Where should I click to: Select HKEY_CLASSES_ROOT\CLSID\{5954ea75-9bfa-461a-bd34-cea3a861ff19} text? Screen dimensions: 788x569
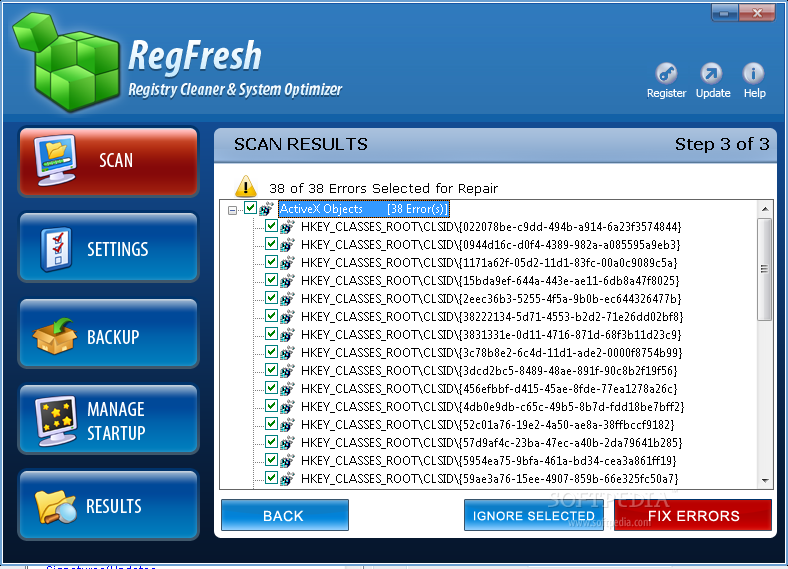pyautogui.click(x=488, y=461)
